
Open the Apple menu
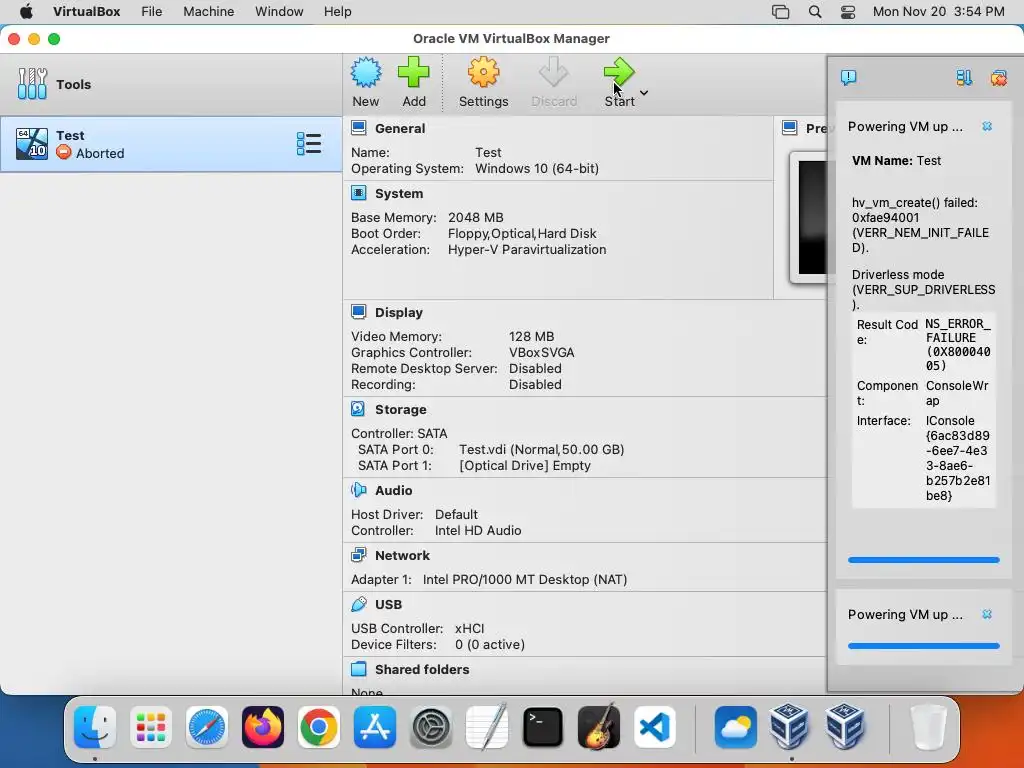26,12
